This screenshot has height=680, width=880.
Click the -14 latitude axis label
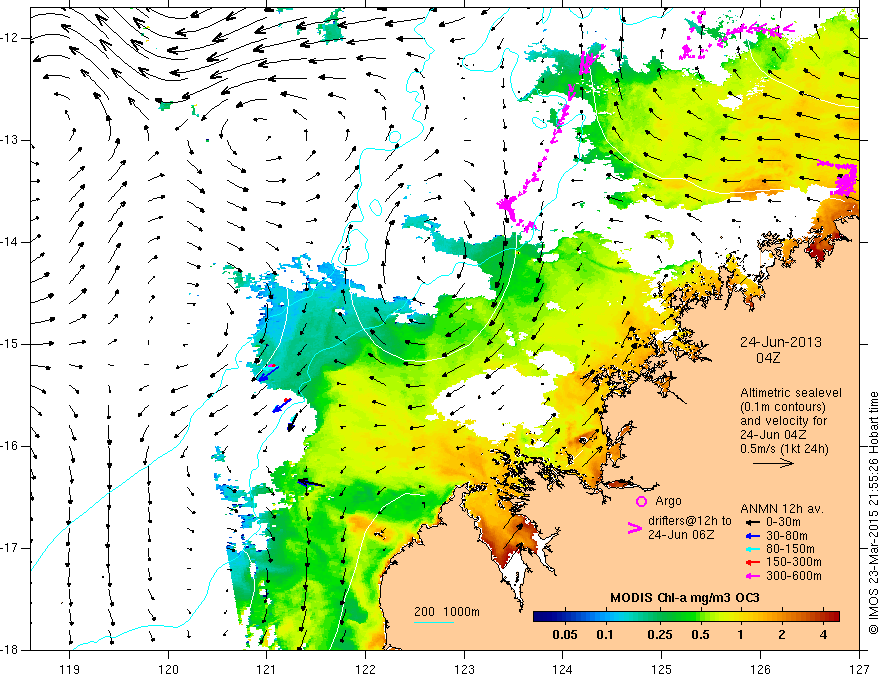(x=10, y=242)
